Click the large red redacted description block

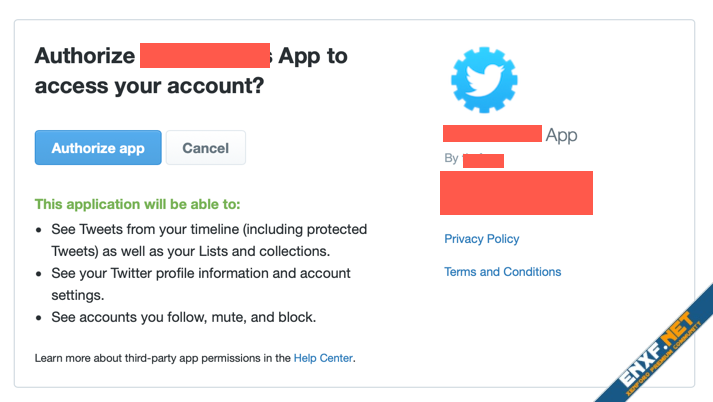[x=516, y=192]
